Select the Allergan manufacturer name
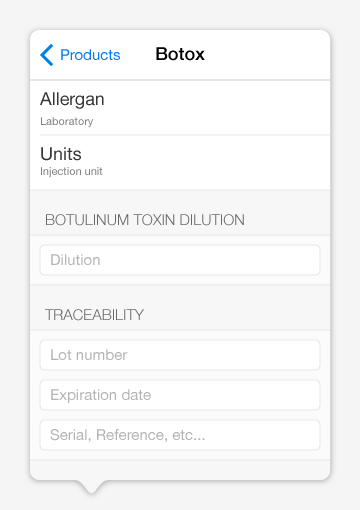Viewport: 360px width, 510px height. (x=72, y=99)
